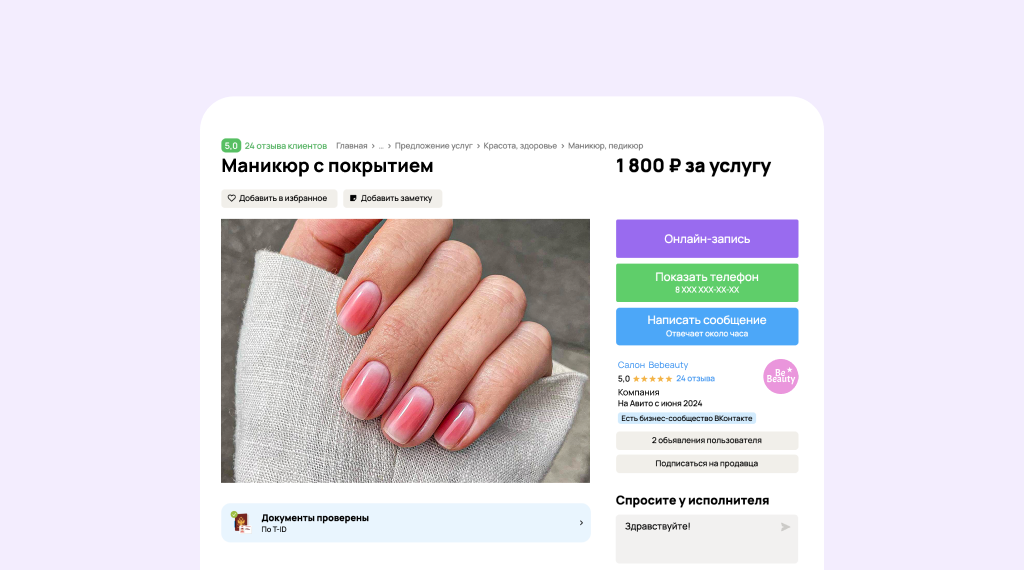Click the heart icon to add to favorites

tap(231, 198)
